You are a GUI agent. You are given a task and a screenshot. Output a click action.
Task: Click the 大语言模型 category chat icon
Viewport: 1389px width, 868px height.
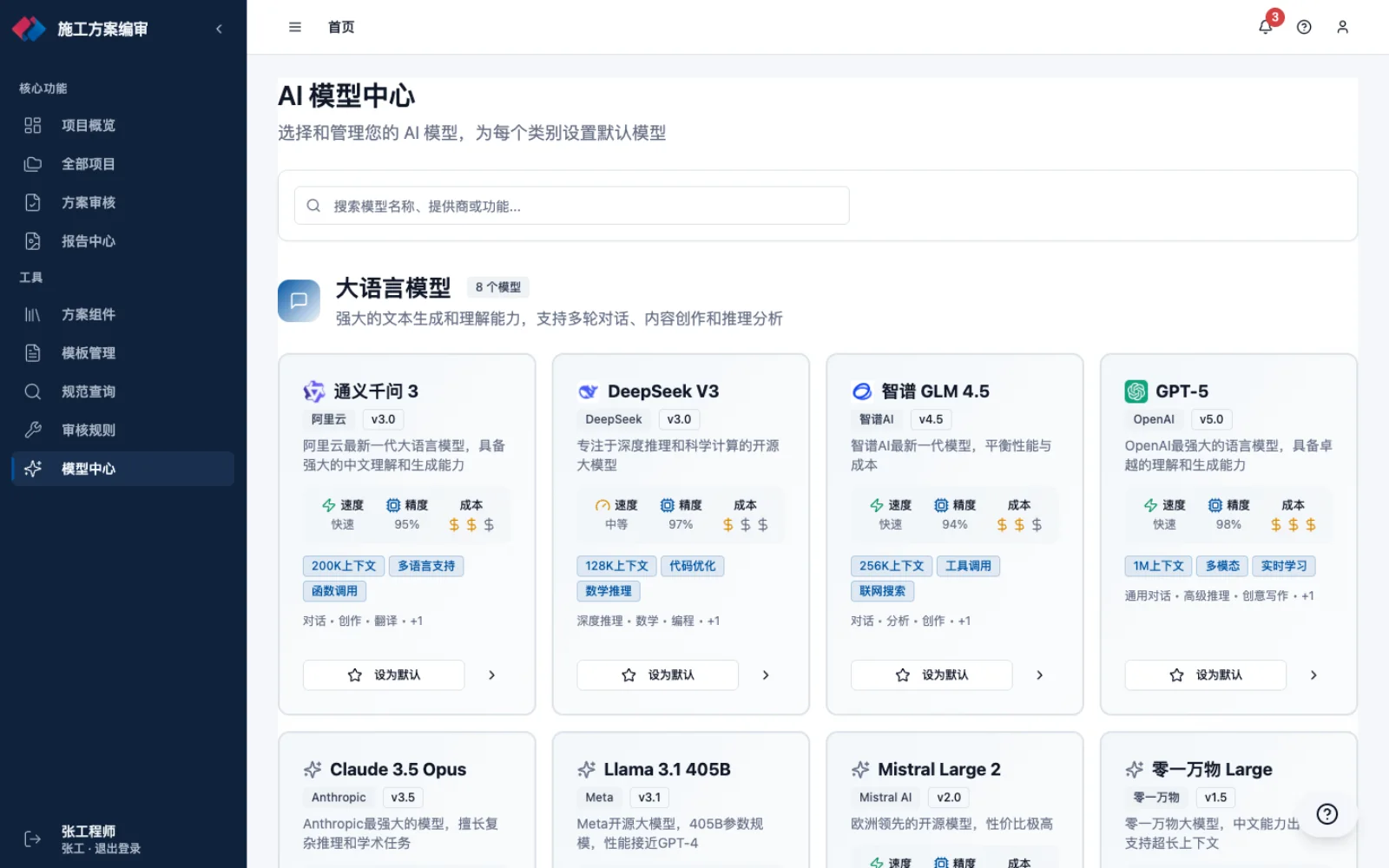(x=299, y=300)
